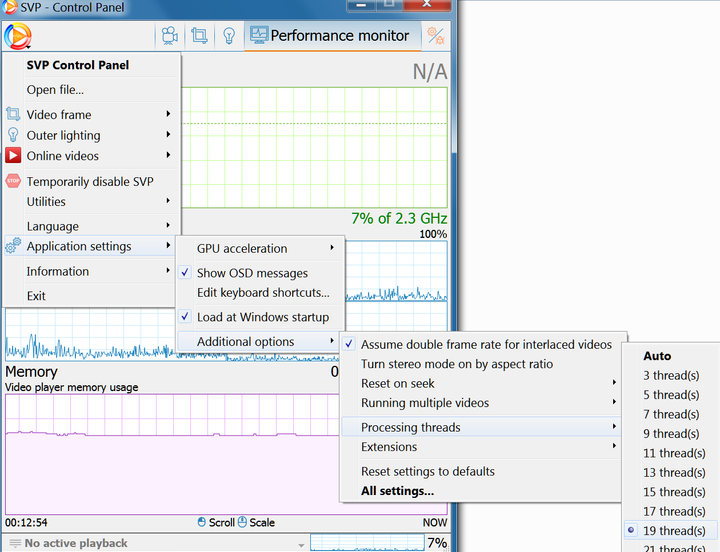Viewport: 720px width, 552px height.
Task: Uncheck Assume double frame rate for interlaced videos
Action: coord(485,344)
